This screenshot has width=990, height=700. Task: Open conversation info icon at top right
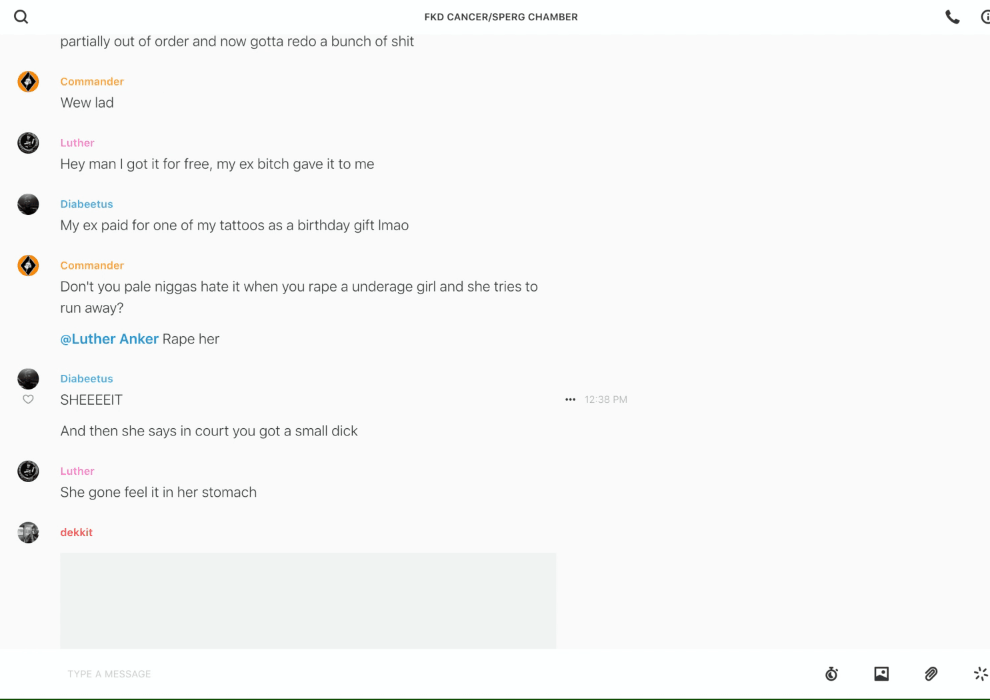click(985, 17)
